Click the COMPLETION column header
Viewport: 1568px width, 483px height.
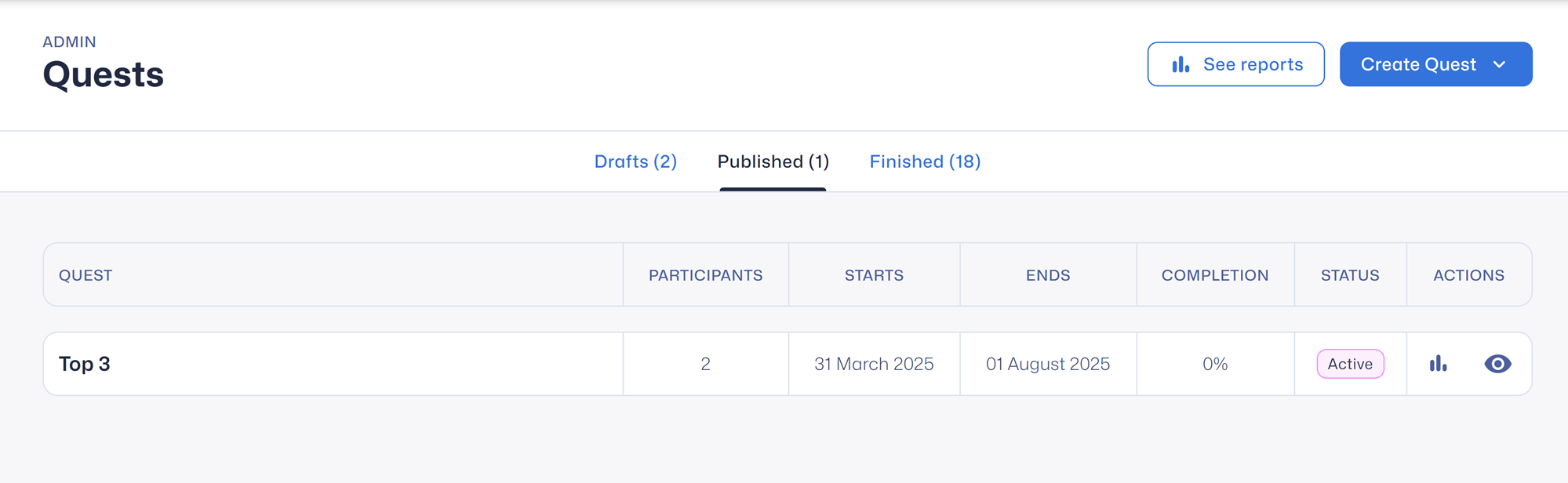tap(1215, 275)
